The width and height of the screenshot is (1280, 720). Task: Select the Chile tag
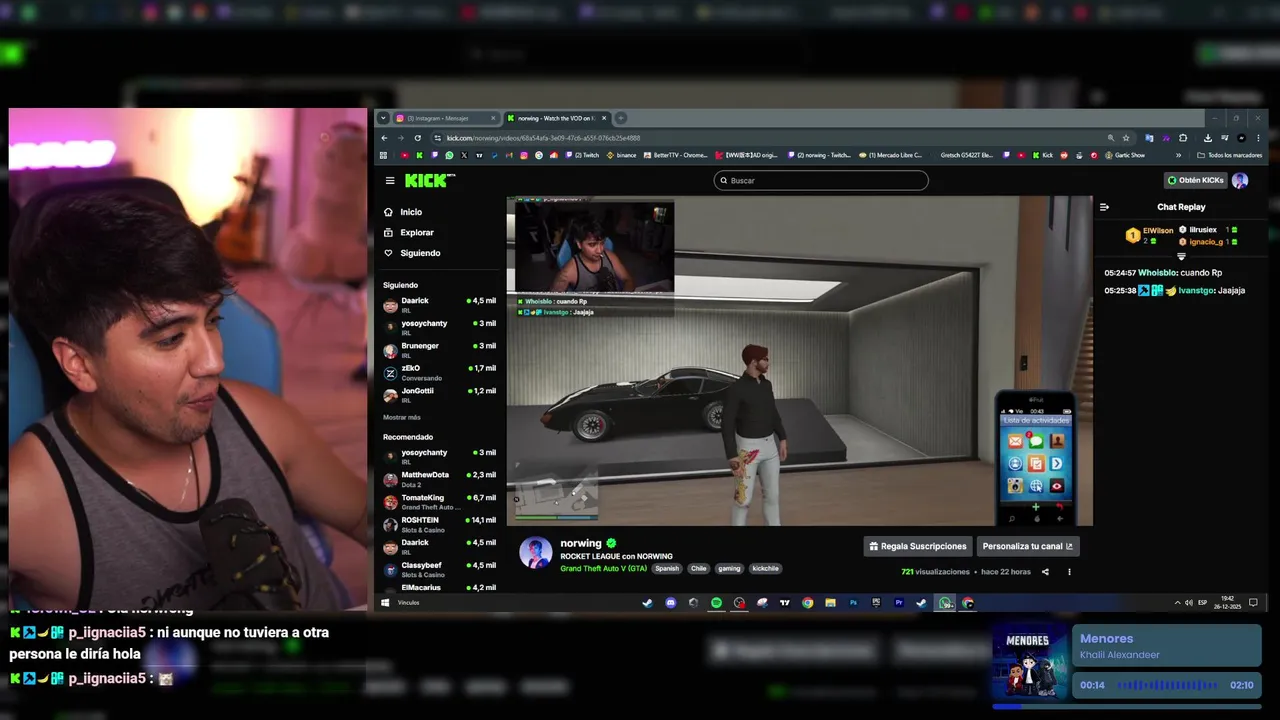pyautogui.click(x=698, y=568)
